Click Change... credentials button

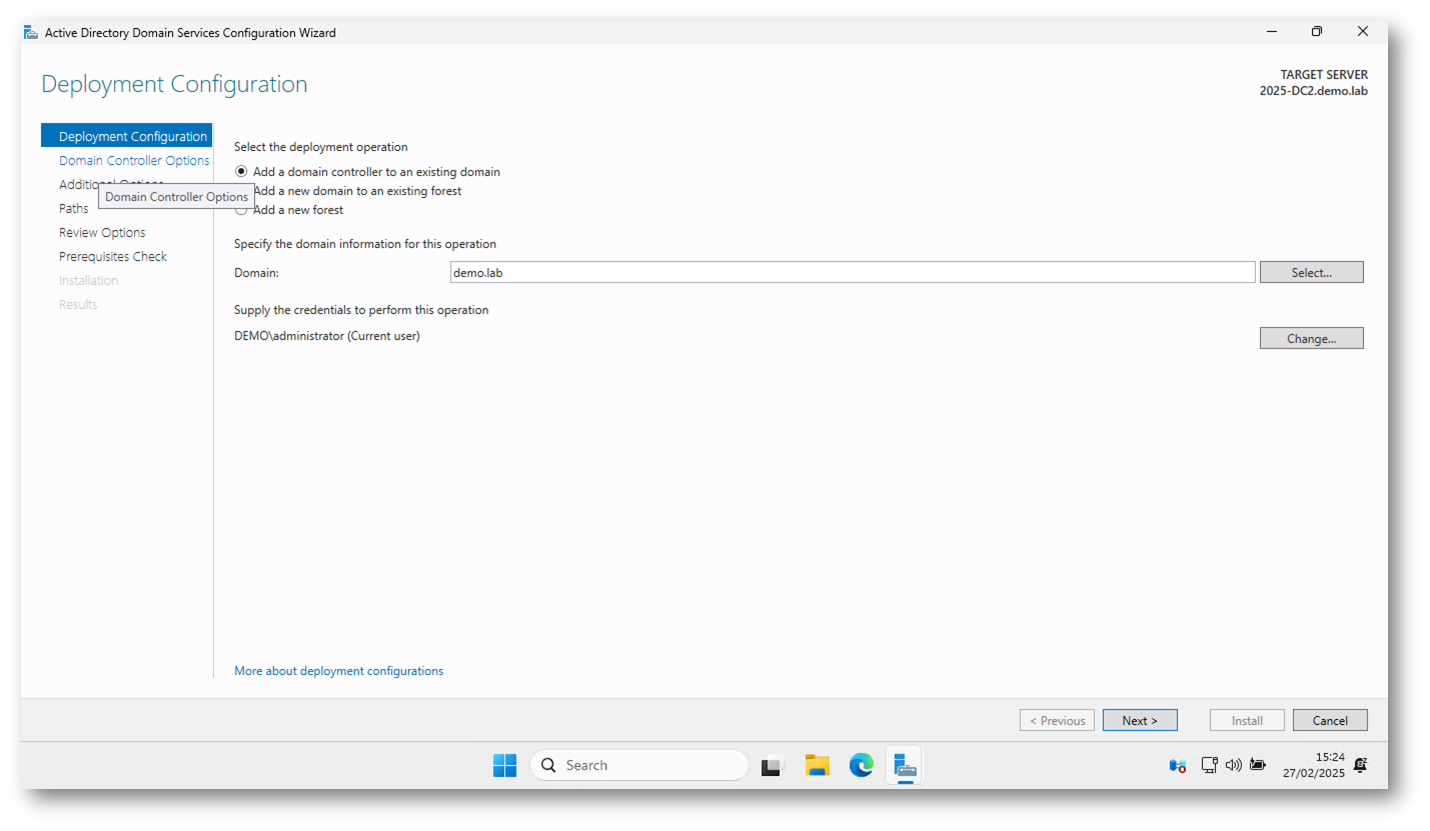click(x=1311, y=338)
